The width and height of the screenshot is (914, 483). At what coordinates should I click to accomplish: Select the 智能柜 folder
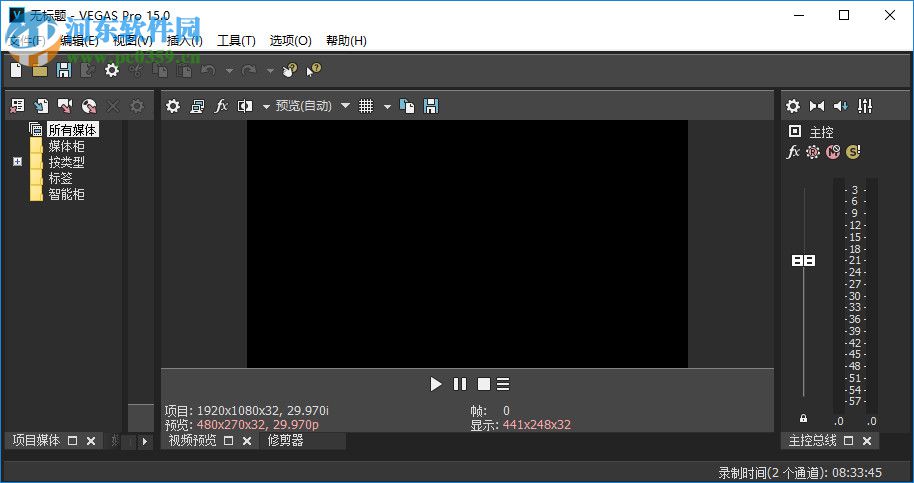point(66,194)
